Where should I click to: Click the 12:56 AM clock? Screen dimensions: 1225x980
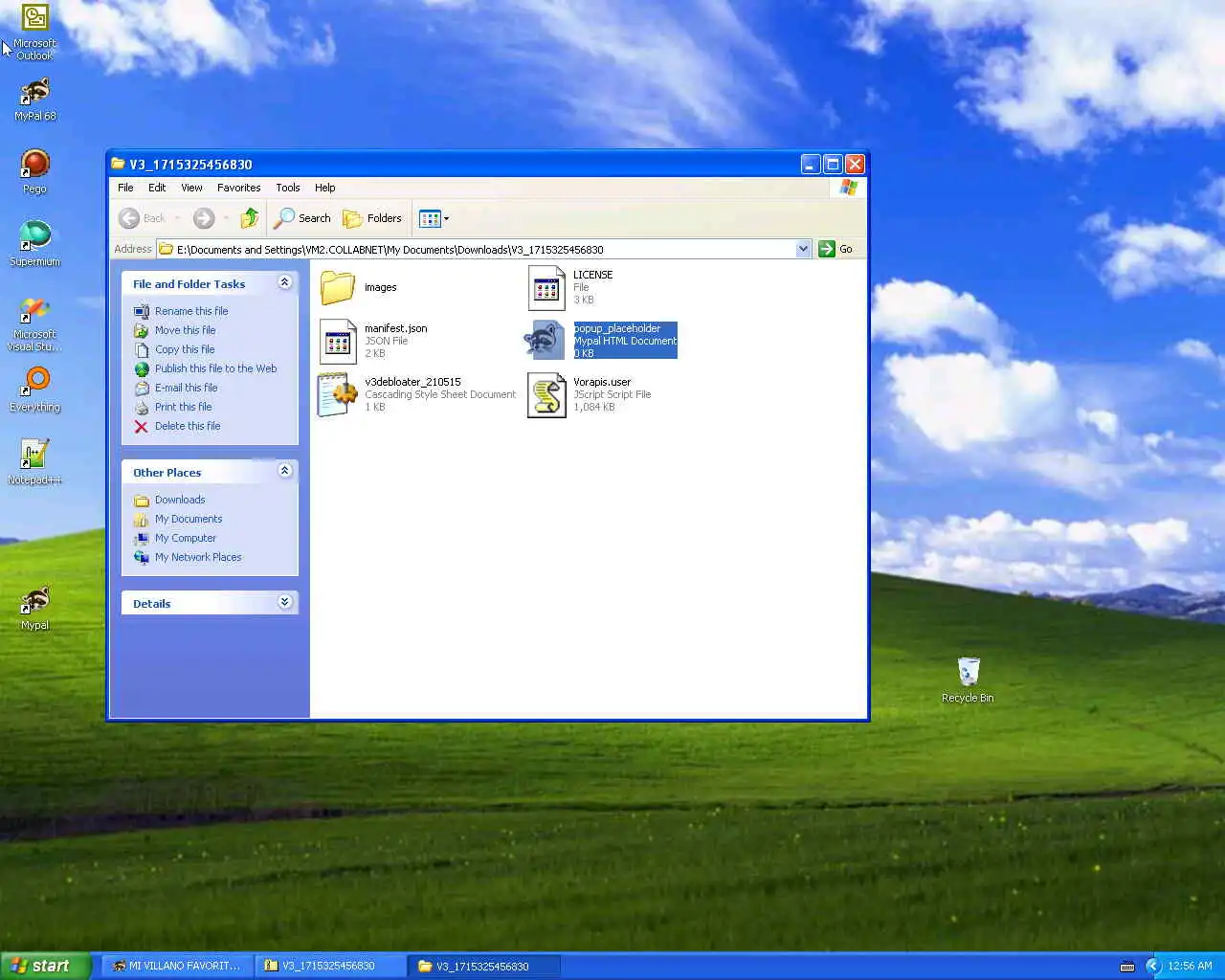pyautogui.click(x=1190, y=966)
